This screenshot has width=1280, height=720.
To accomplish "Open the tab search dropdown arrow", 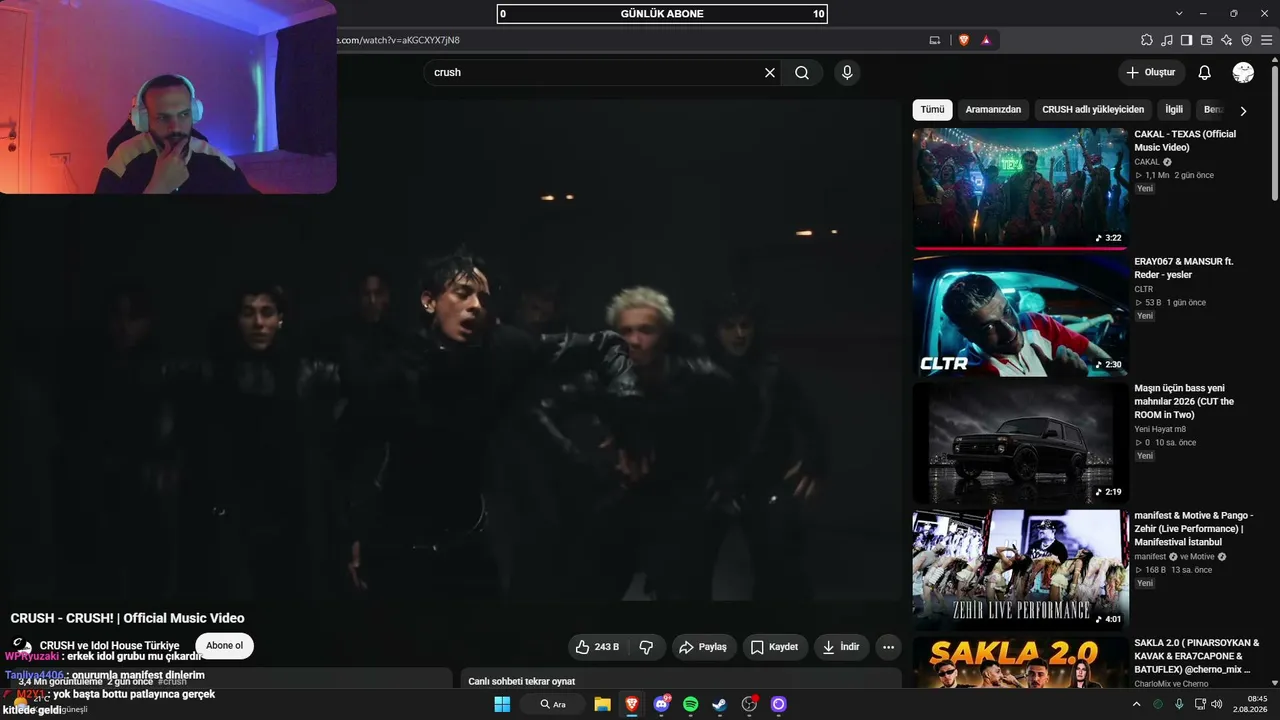I will 1179,13.
